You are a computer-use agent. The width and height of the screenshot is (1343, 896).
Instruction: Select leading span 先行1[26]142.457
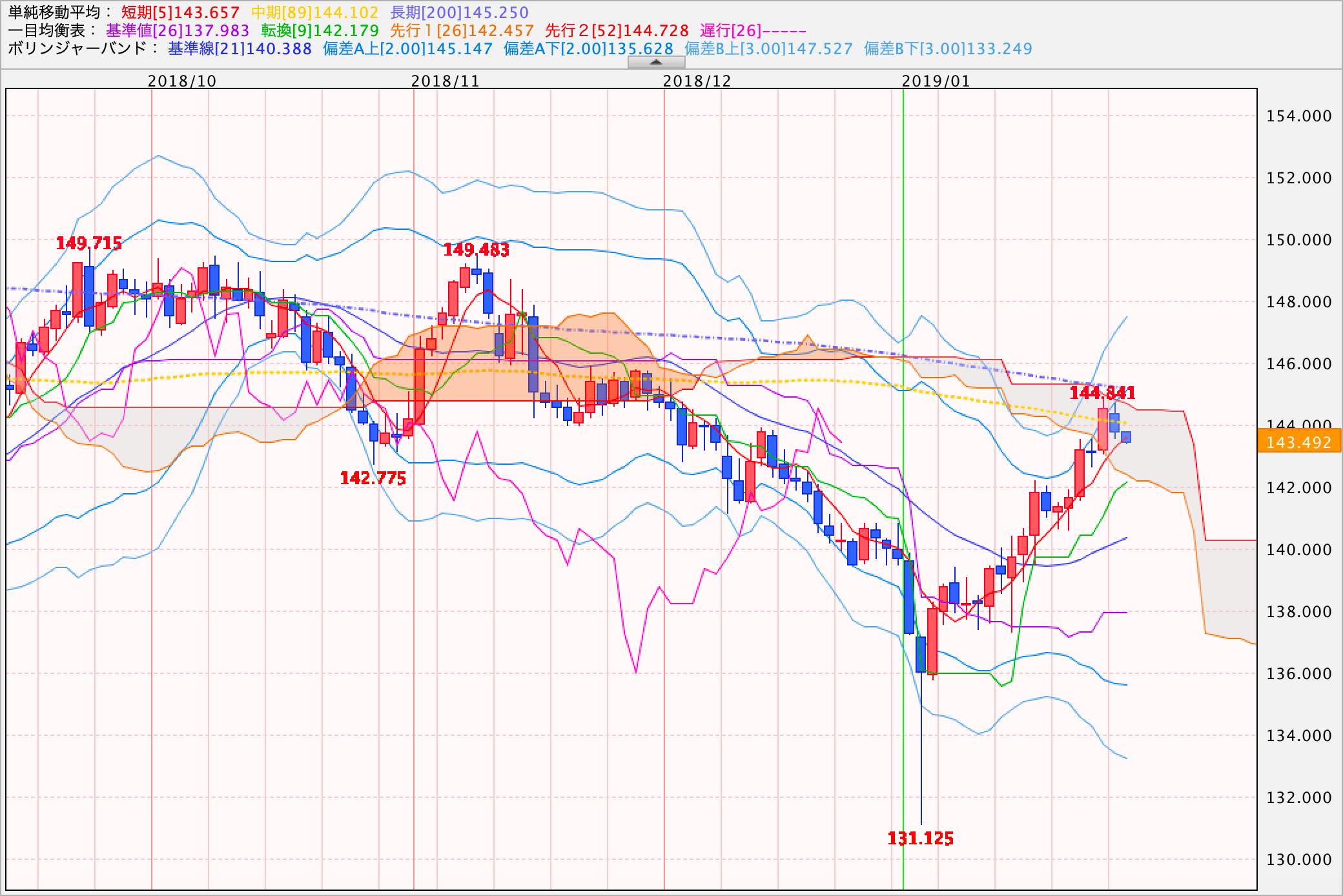pos(462,31)
